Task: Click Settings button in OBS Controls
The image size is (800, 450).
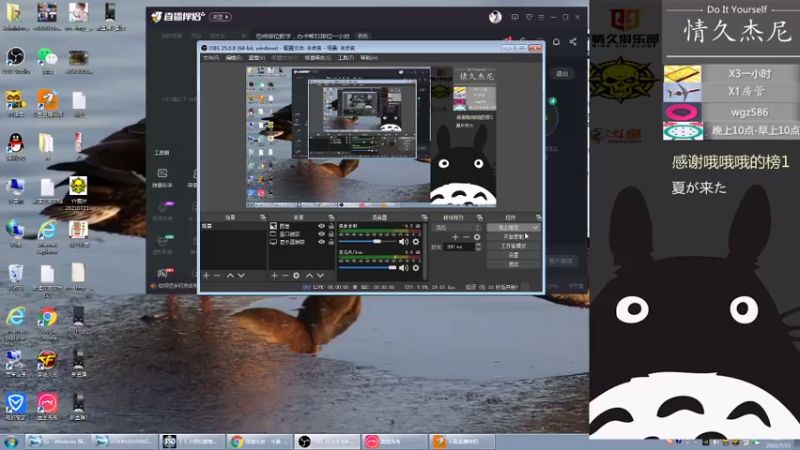Action: pos(513,255)
